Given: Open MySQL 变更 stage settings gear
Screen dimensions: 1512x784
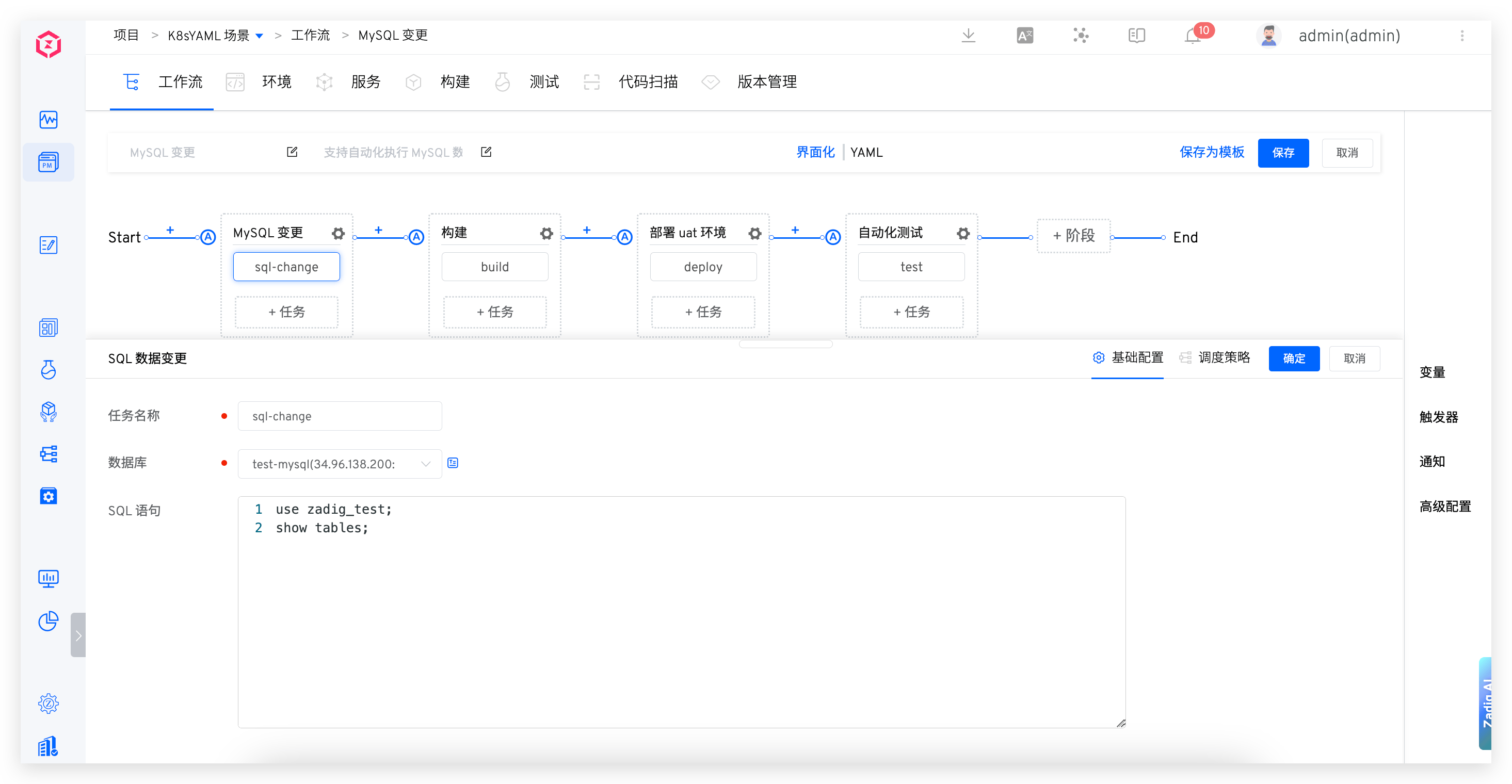Looking at the screenshot, I should pos(337,234).
